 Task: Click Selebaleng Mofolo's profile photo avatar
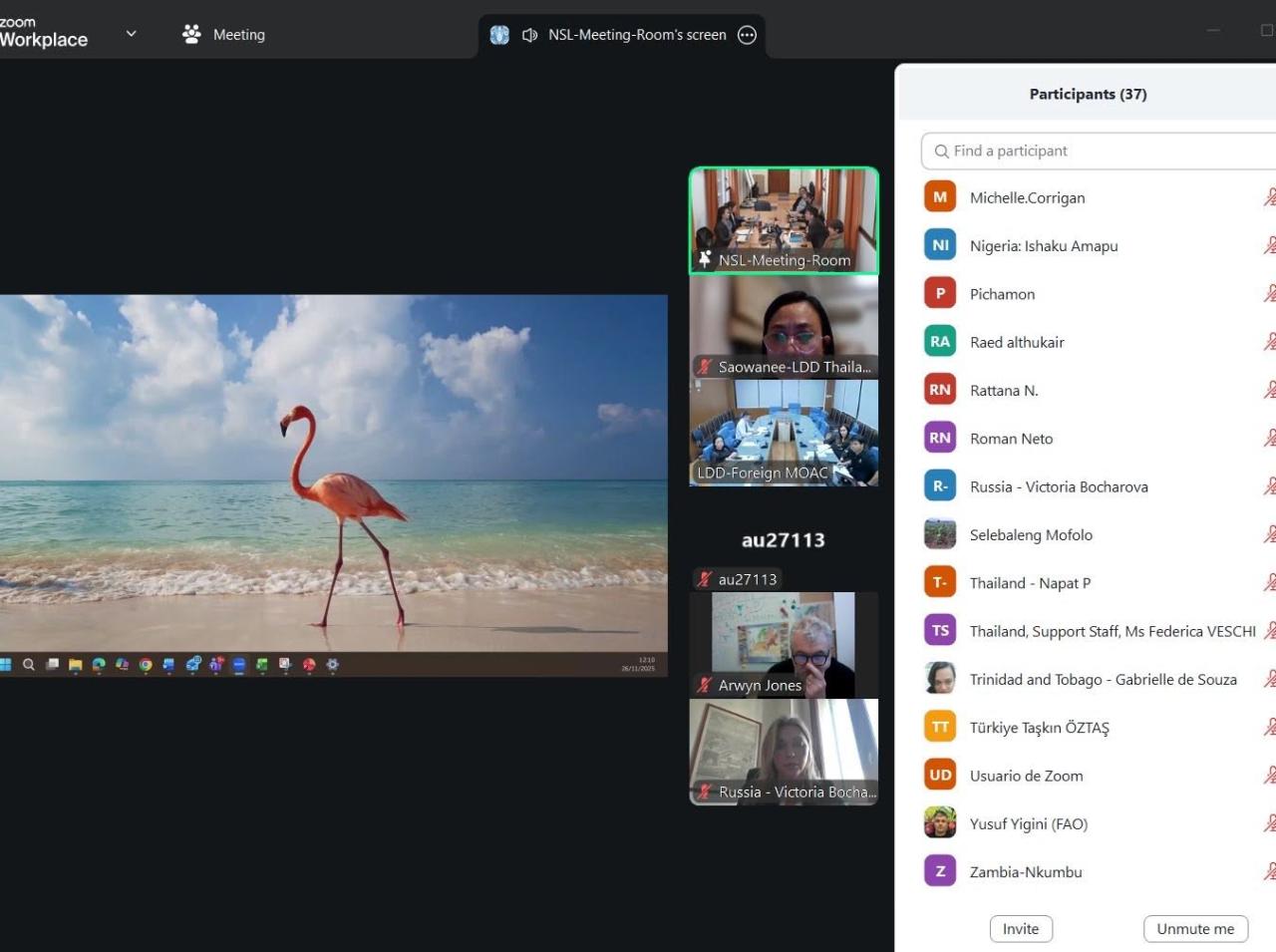tap(940, 534)
